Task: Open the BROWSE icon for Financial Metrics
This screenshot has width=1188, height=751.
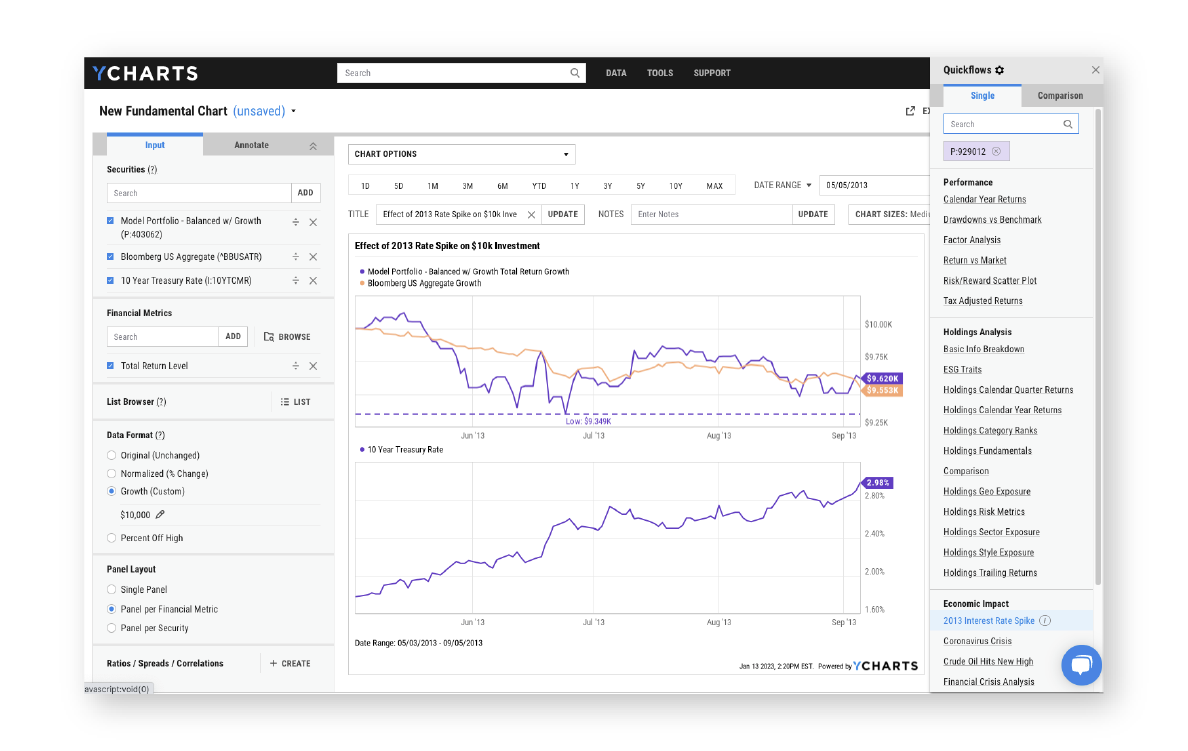Action: click(268, 336)
